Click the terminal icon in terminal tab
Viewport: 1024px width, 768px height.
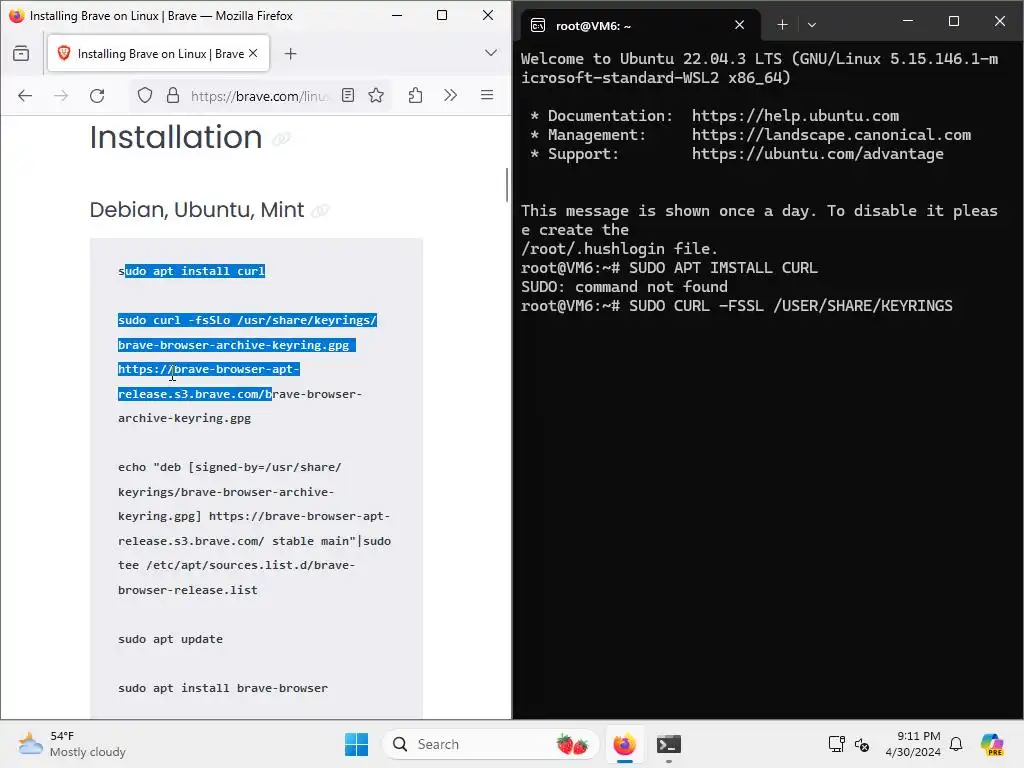(537, 25)
